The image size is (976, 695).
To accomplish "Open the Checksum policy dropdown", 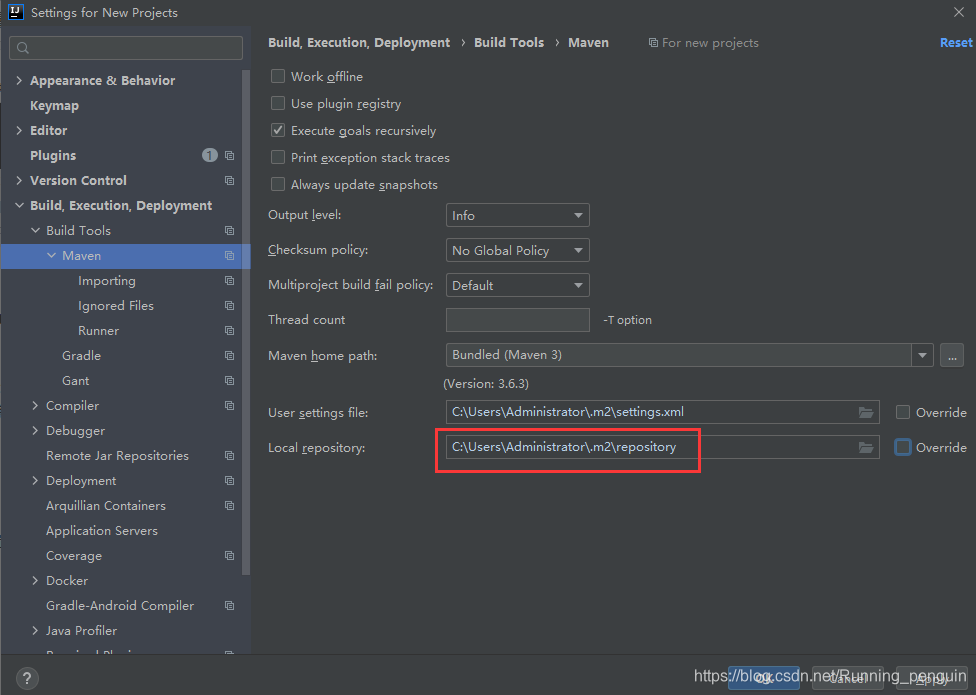I will click(517, 250).
